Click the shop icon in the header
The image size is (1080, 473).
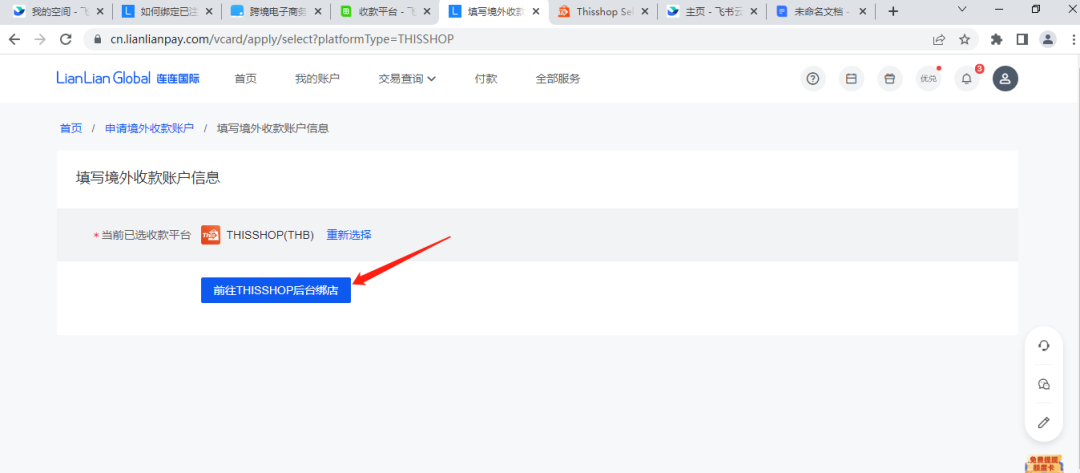point(890,78)
